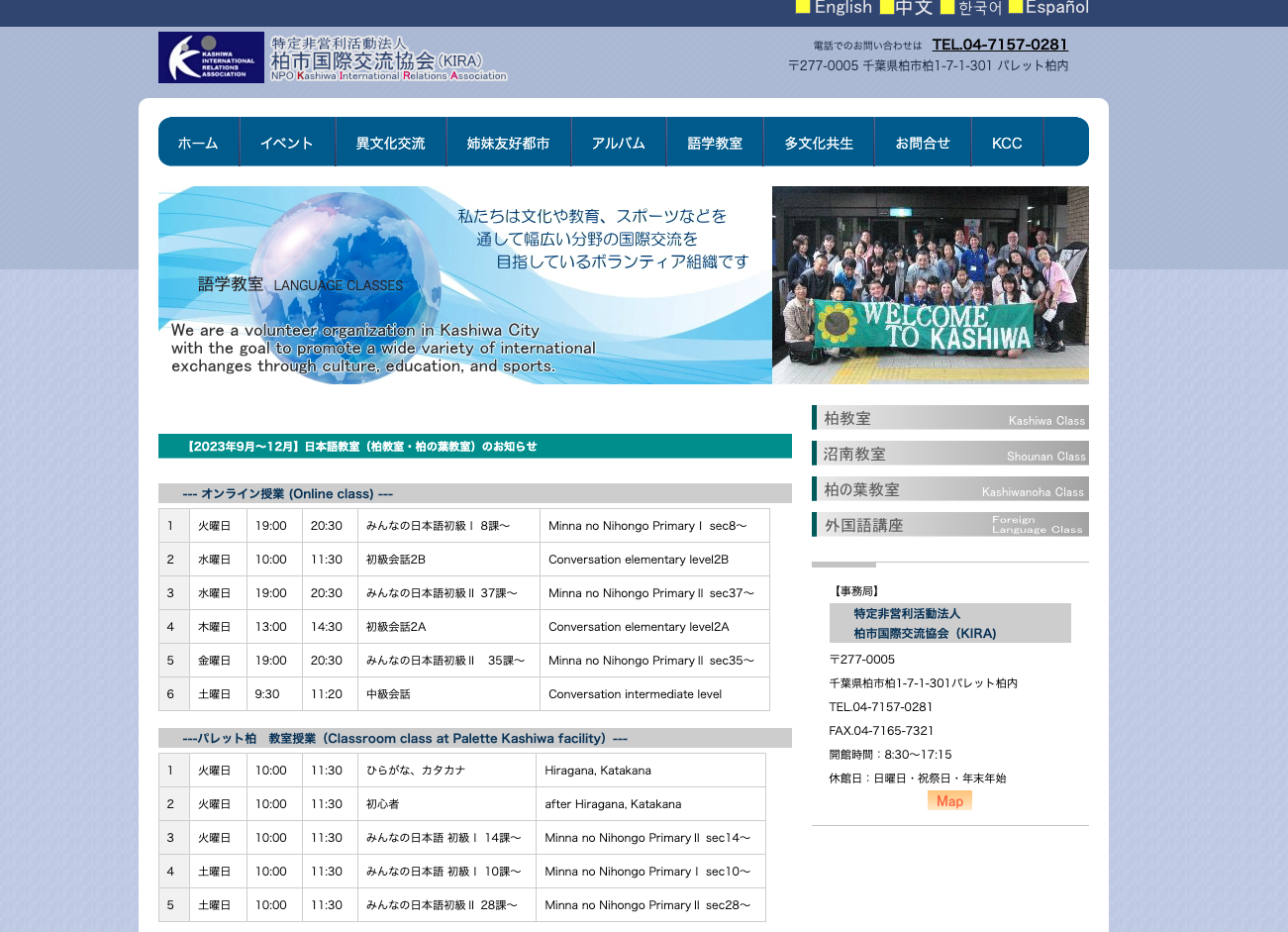
Task: Click the white square beside Español link
Action: 1016,7
